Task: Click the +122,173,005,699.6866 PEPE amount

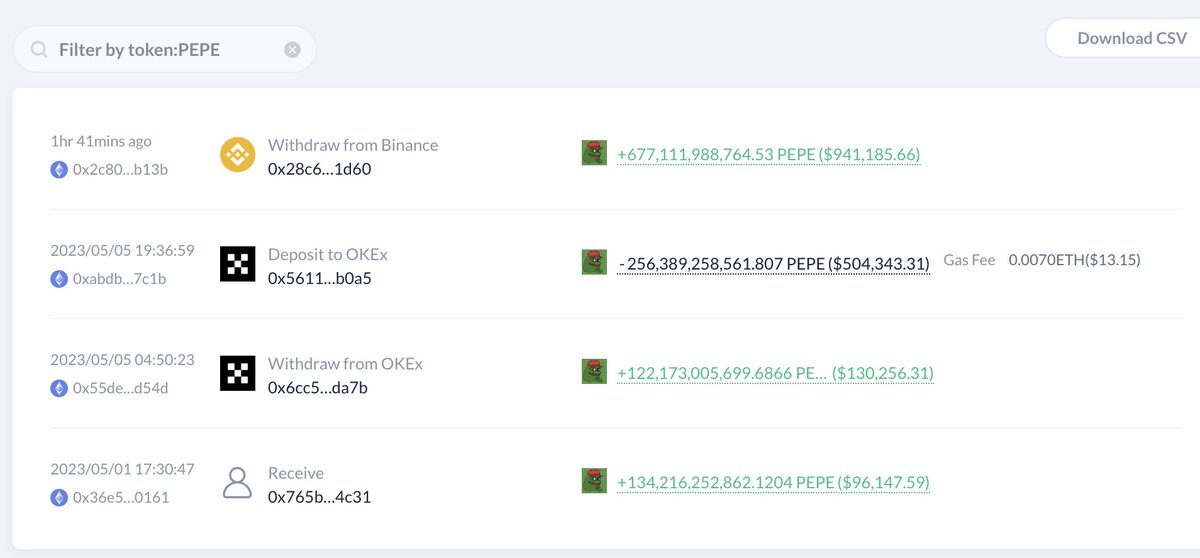Action: coord(775,374)
